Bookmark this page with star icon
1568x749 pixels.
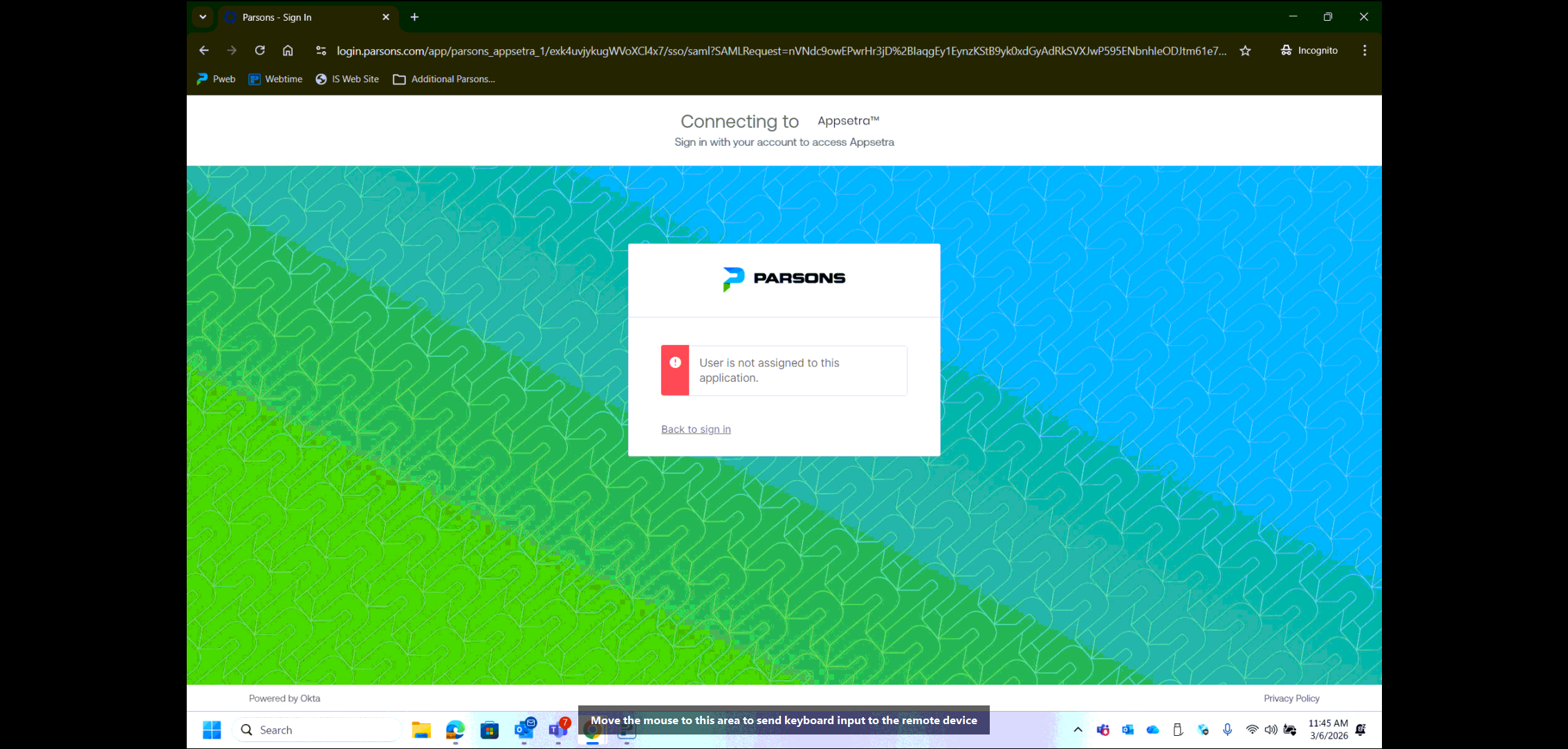[1245, 50]
